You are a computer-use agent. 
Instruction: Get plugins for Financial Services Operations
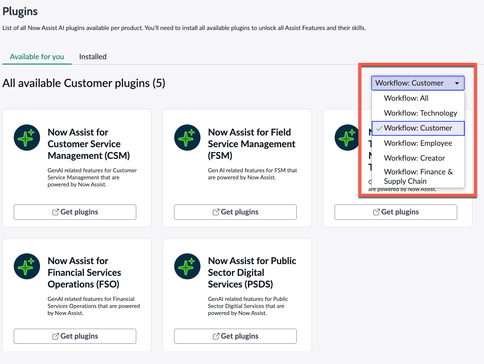point(75,336)
